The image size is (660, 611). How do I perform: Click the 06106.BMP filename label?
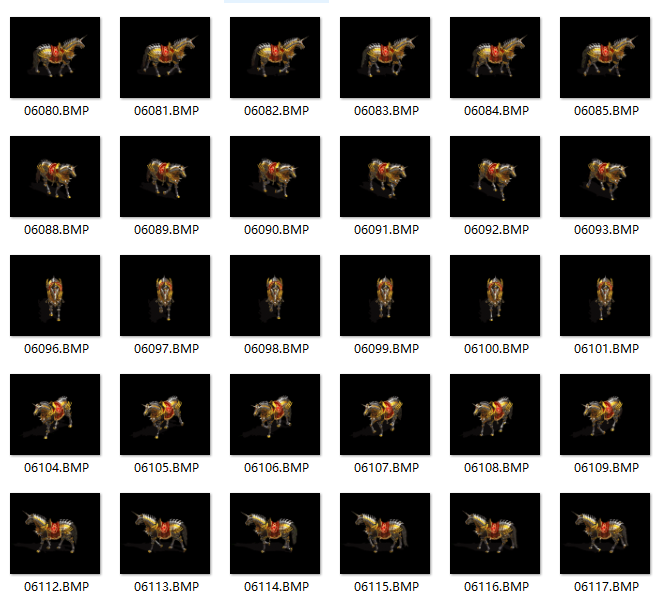(x=276, y=468)
